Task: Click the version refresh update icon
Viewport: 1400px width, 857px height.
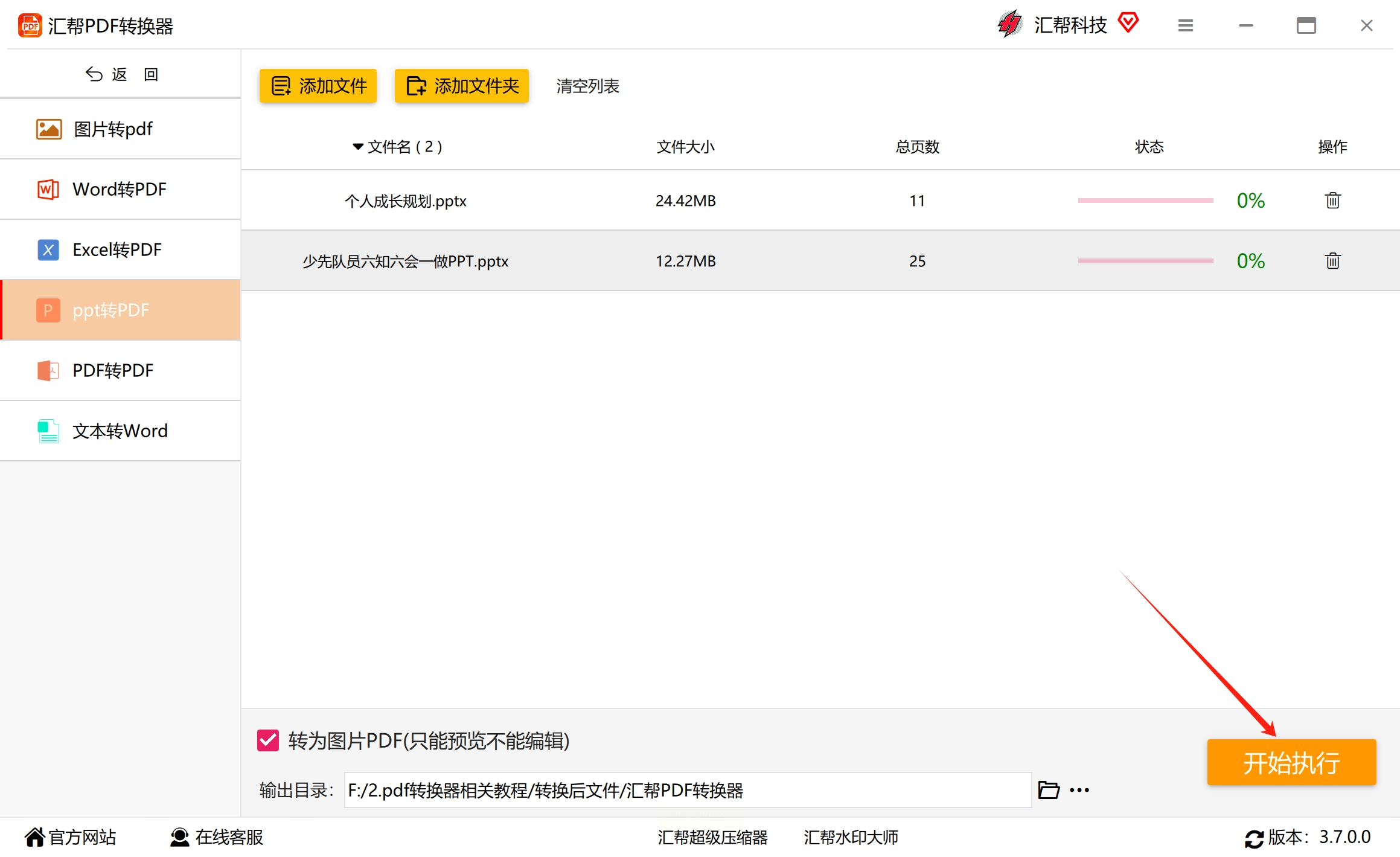Action: pos(1254,838)
